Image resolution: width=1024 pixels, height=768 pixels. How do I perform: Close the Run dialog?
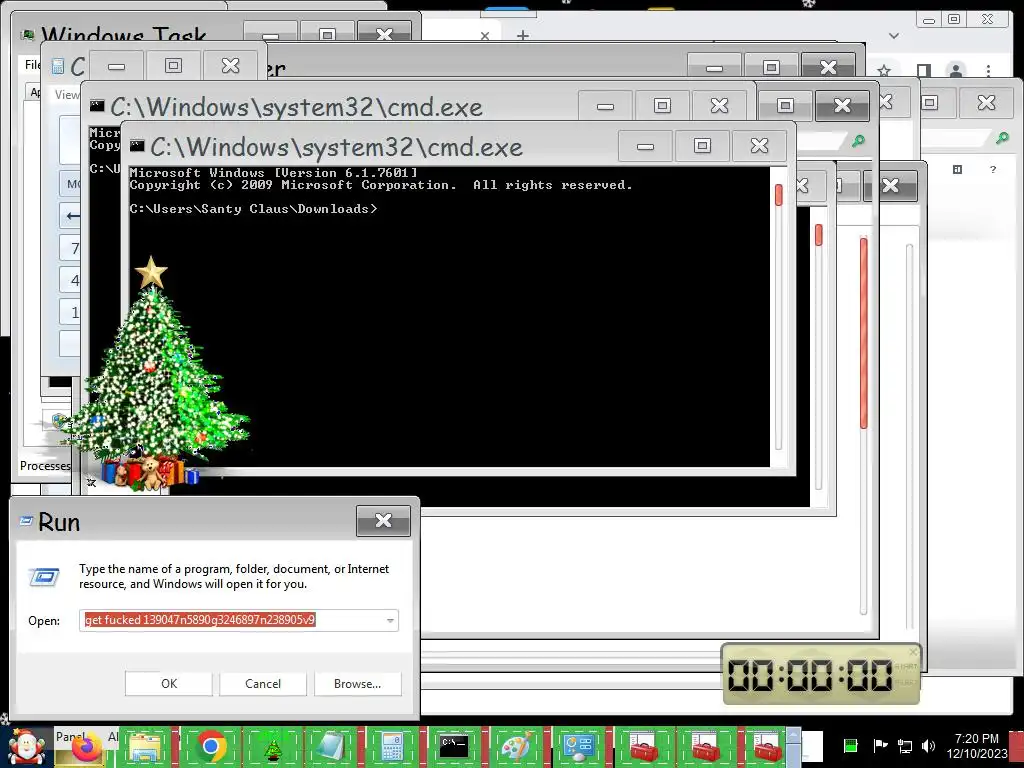click(383, 520)
